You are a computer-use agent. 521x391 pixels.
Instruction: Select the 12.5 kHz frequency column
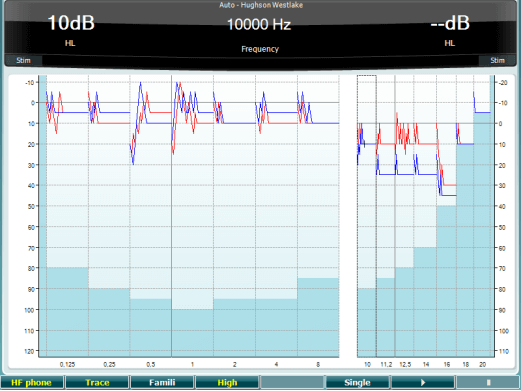click(404, 216)
